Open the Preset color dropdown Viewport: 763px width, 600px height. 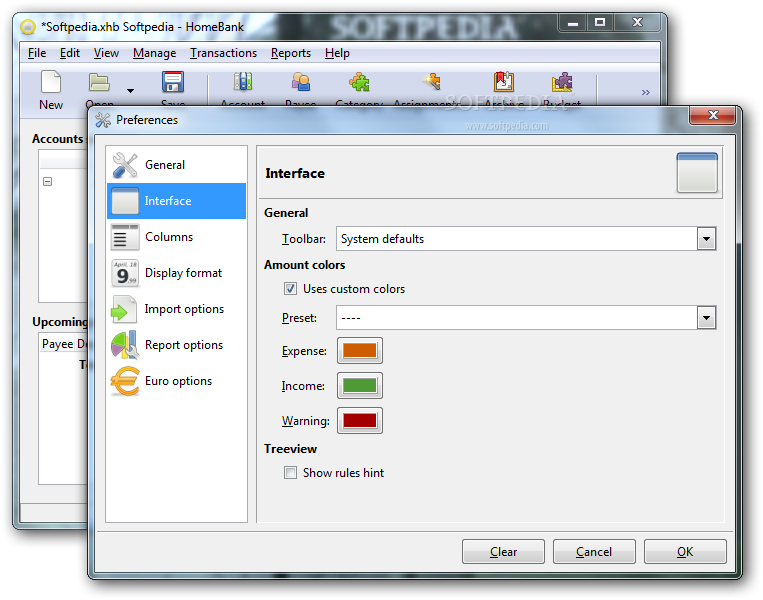click(526, 318)
